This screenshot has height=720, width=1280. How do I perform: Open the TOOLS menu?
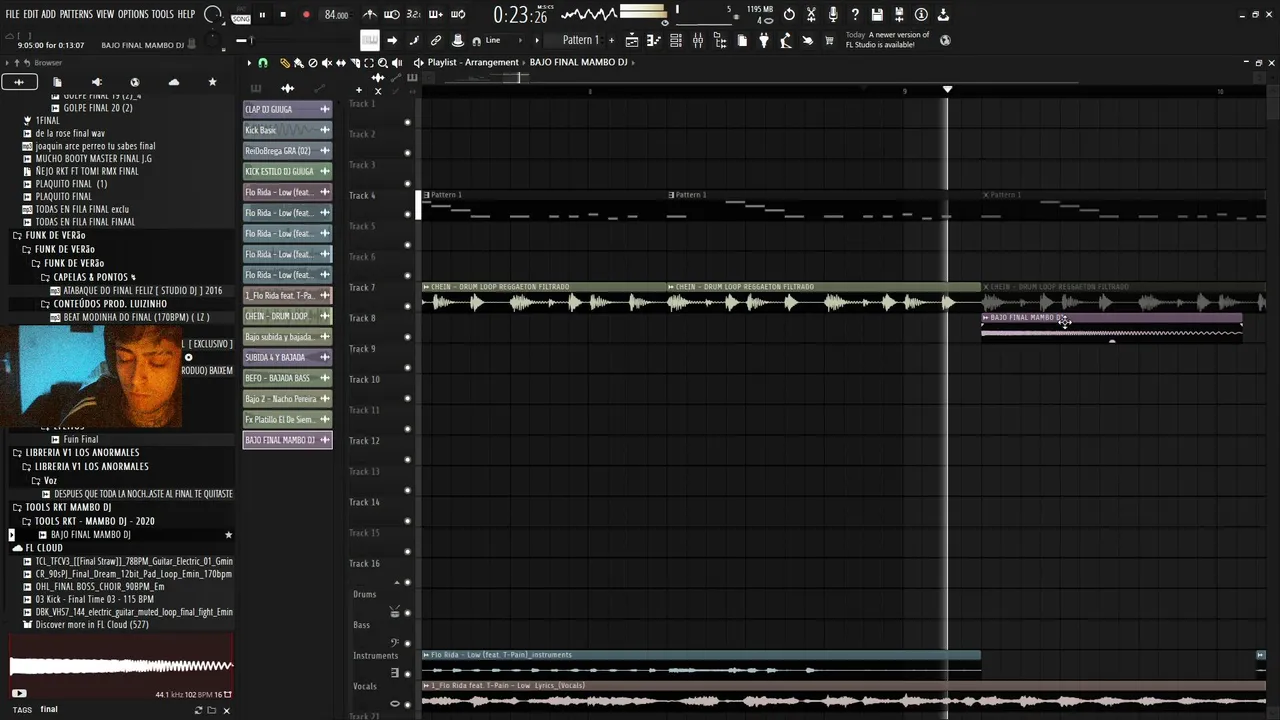click(163, 15)
